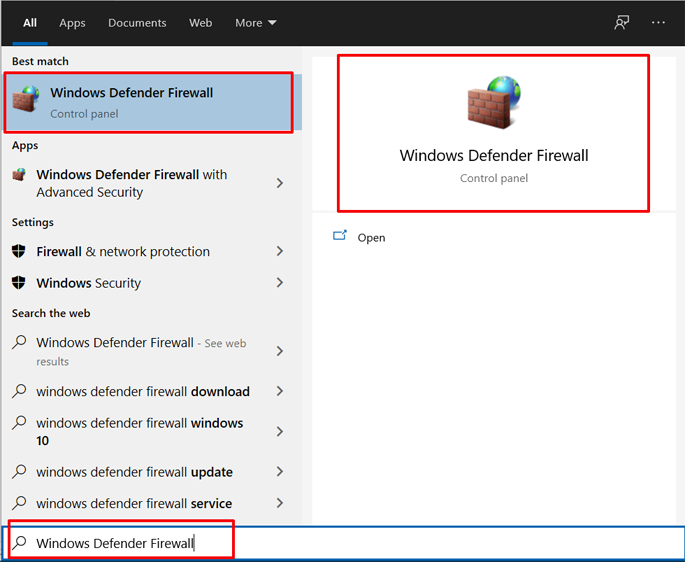This screenshot has height=562, width=685.
Task: Open the More dropdown filter
Action: [256, 23]
